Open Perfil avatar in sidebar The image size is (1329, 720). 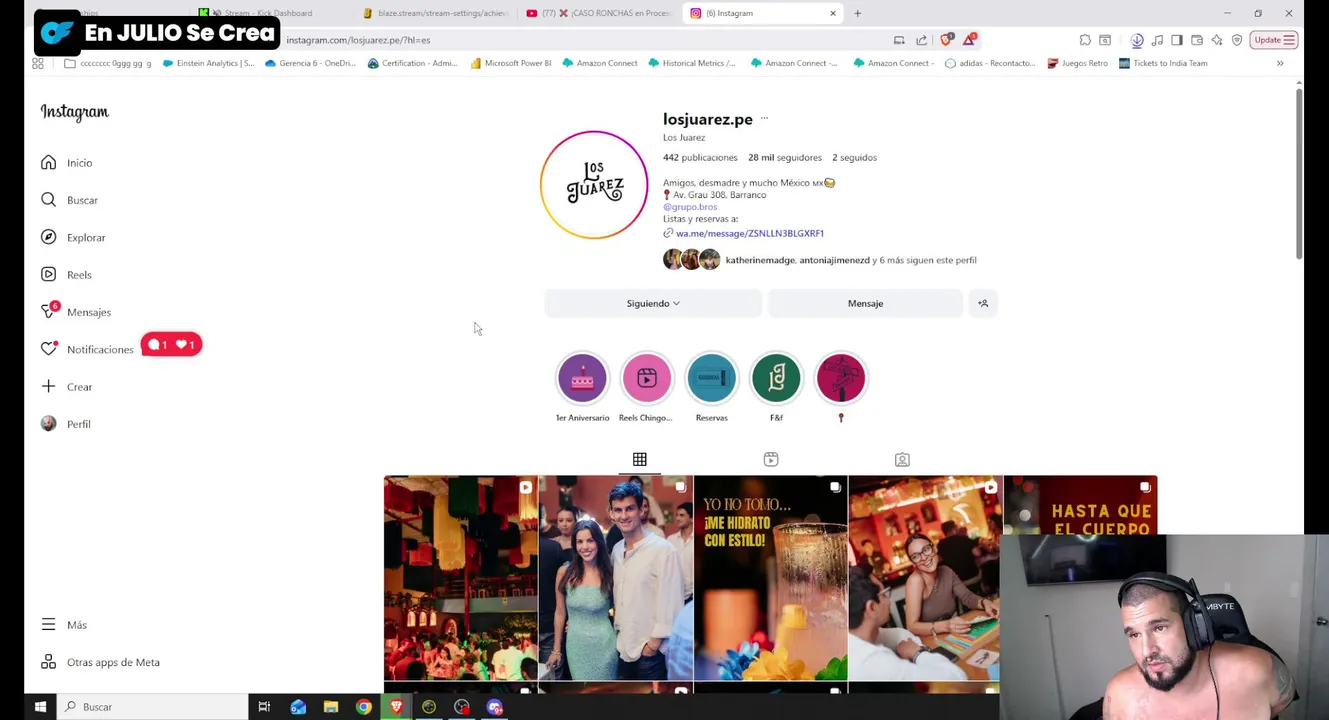[48, 424]
